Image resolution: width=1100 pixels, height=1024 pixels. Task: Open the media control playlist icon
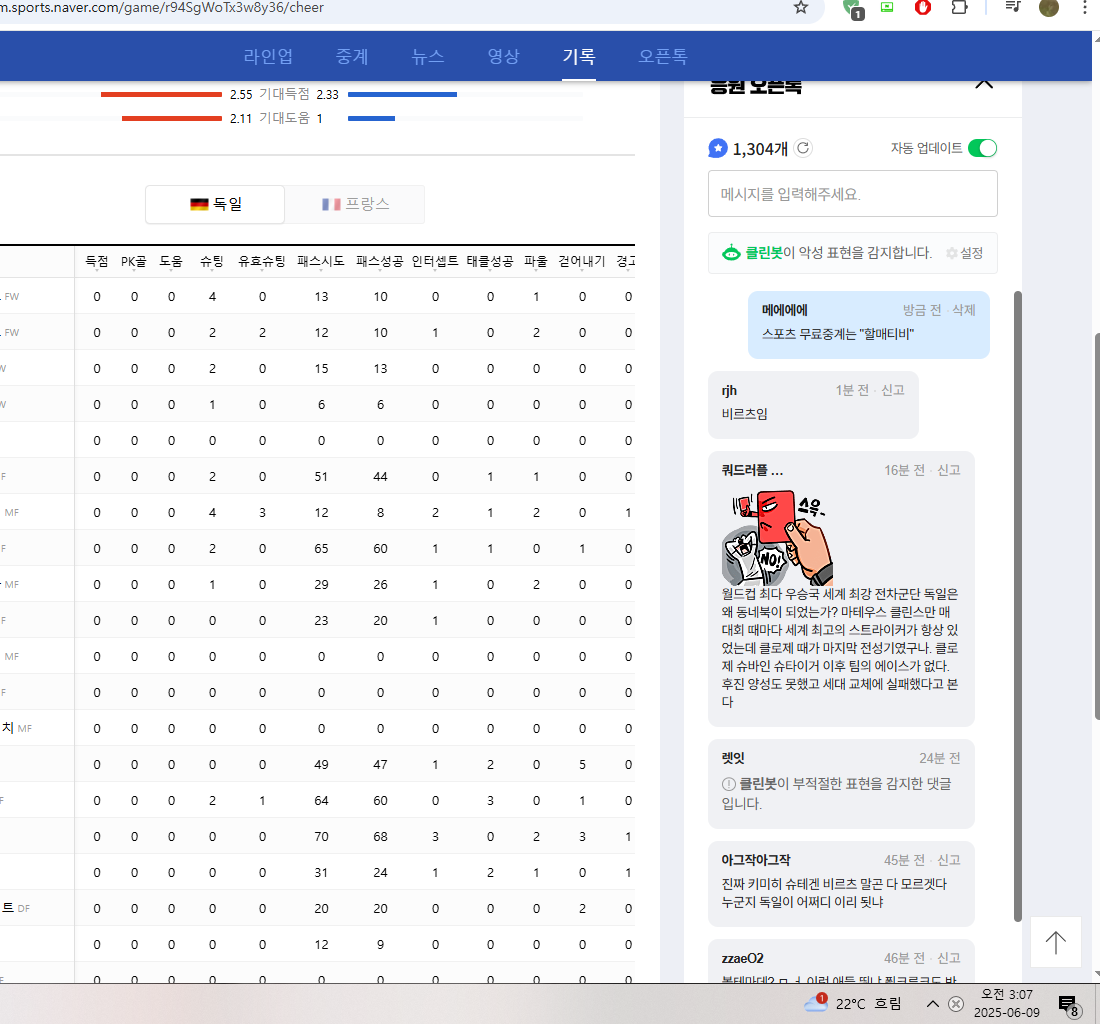coord(1013,8)
